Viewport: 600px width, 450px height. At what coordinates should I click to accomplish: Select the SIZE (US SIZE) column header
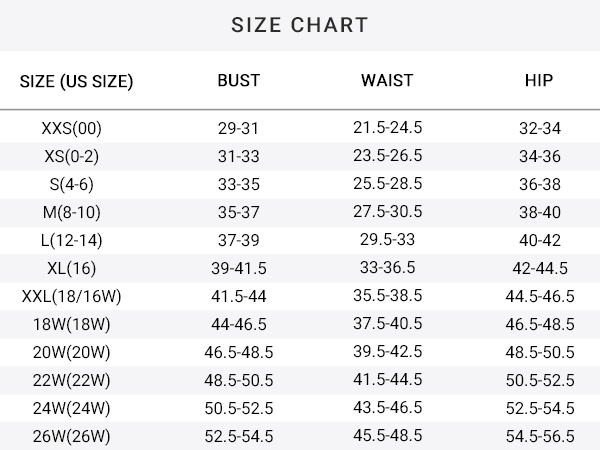(77, 81)
